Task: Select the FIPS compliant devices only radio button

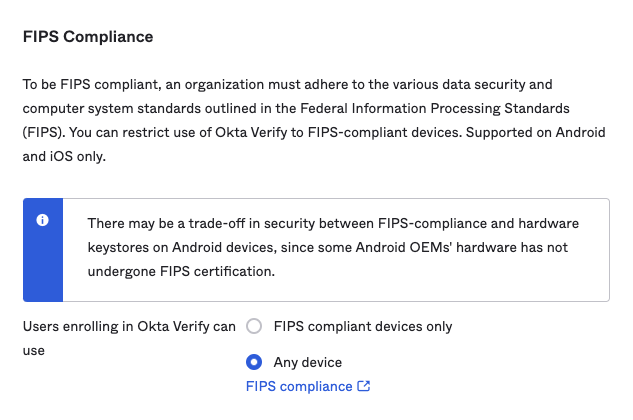Action: coord(254,326)
